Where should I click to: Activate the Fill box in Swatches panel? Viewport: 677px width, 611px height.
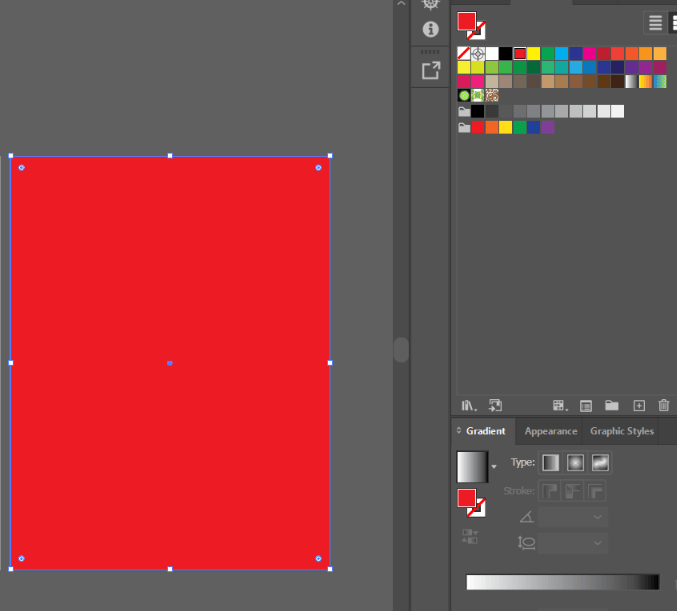click(x=467, y=21)
